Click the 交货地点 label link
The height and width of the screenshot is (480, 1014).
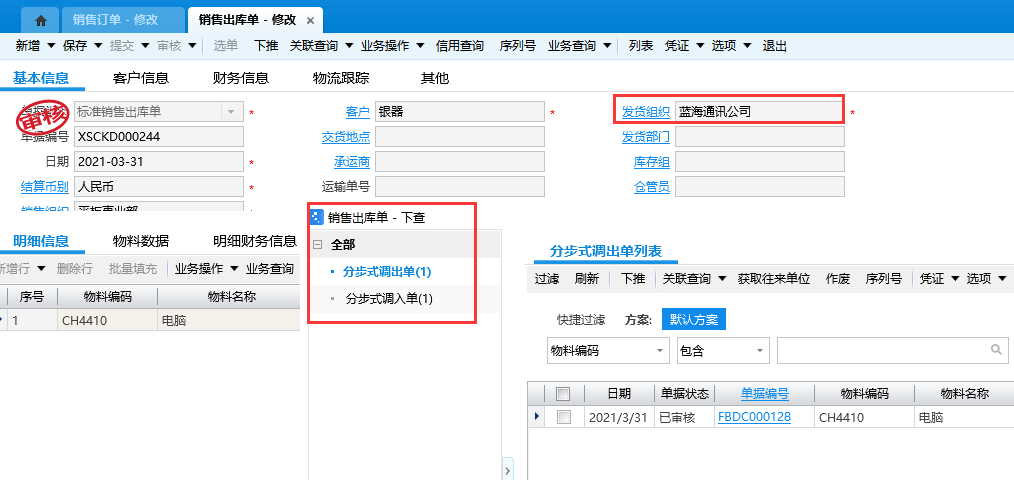point(346,136)
